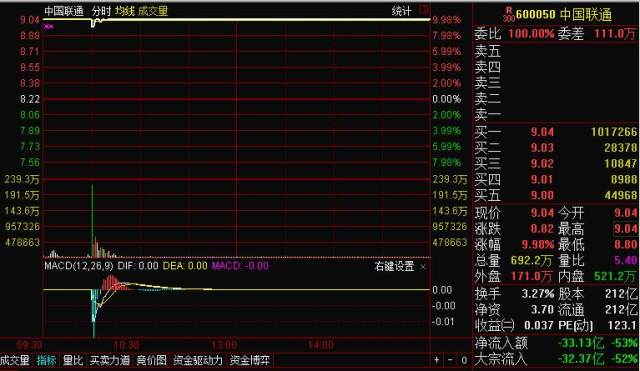The width and height of the screenshot is (640, 371).
Task: Click the 13:00 time axis label
Action: (x=224, y=345)
